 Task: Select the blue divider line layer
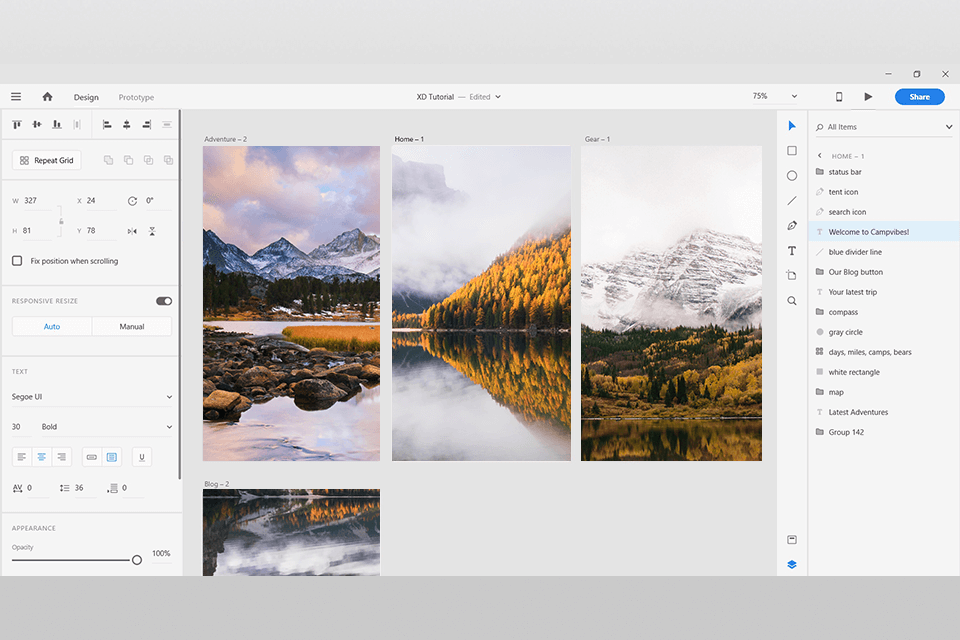[883, 252]
